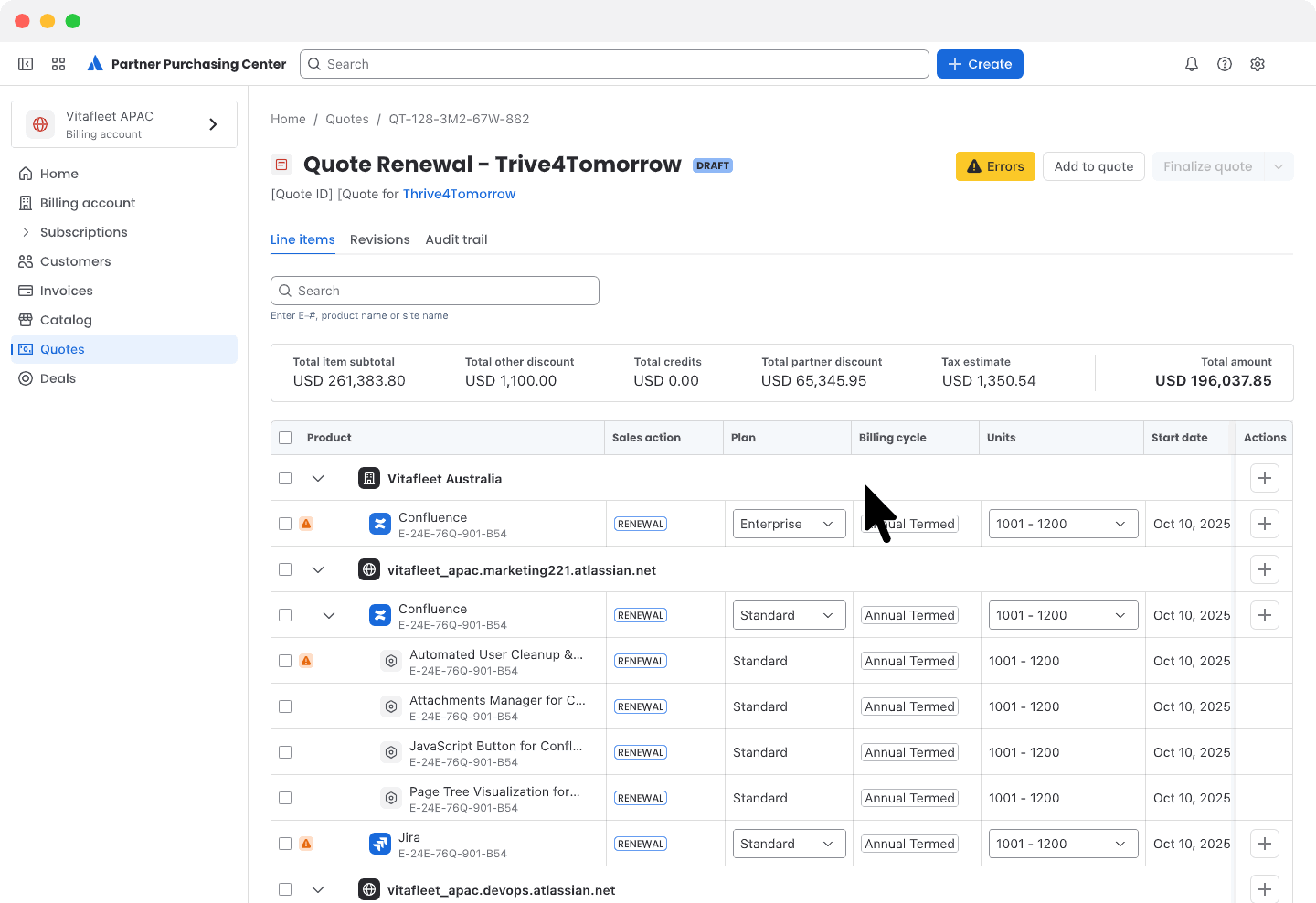Click app icon for Attachments Manager

(x=391, y=706)
